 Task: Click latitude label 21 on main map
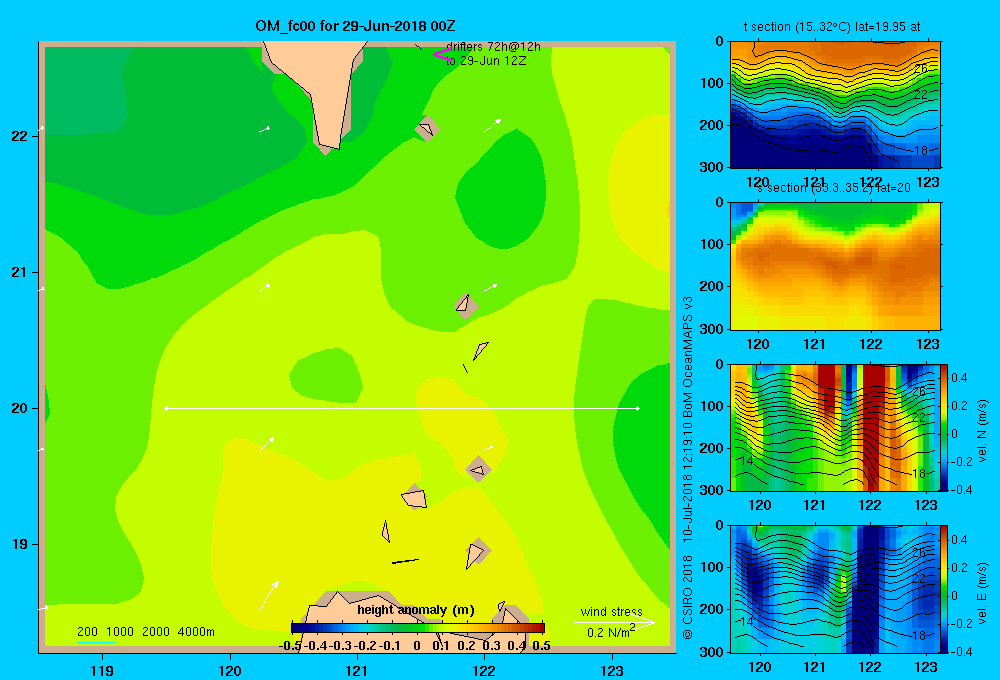click(19, 272)
